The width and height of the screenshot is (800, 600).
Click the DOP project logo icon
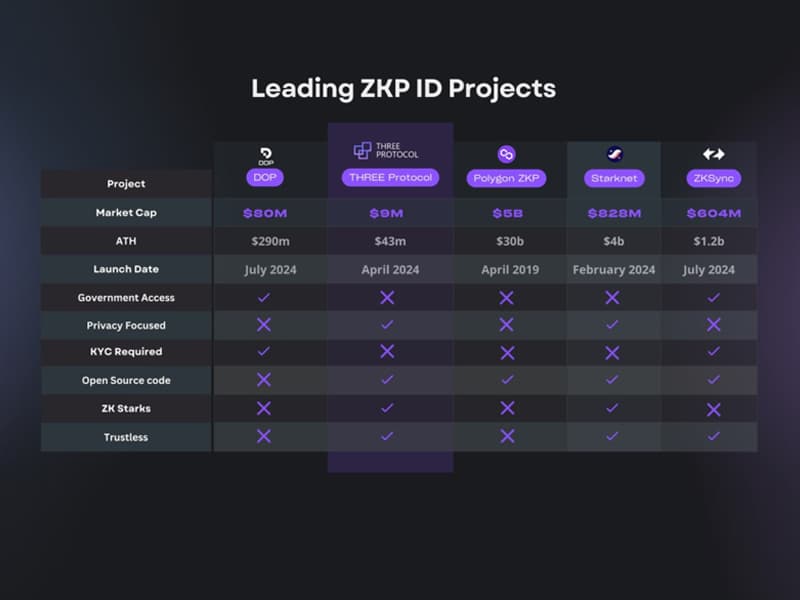pyautogui.click(x=264, y=155)
